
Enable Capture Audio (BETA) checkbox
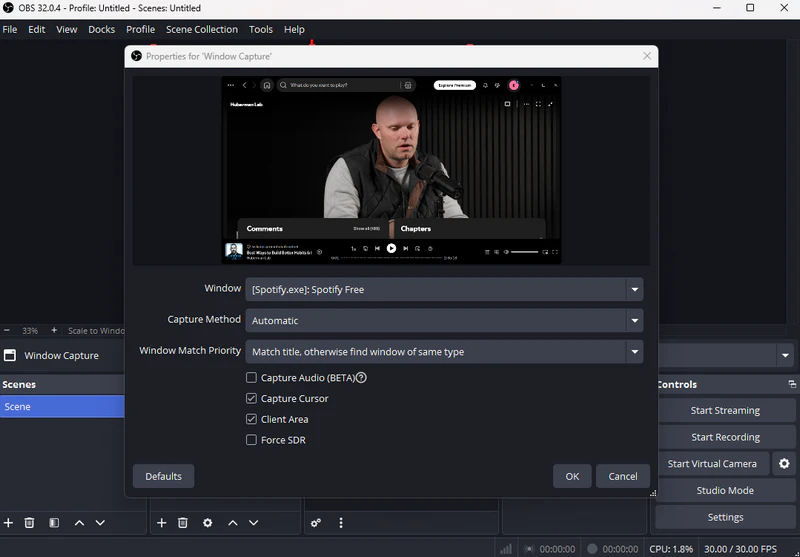(252, 378)
